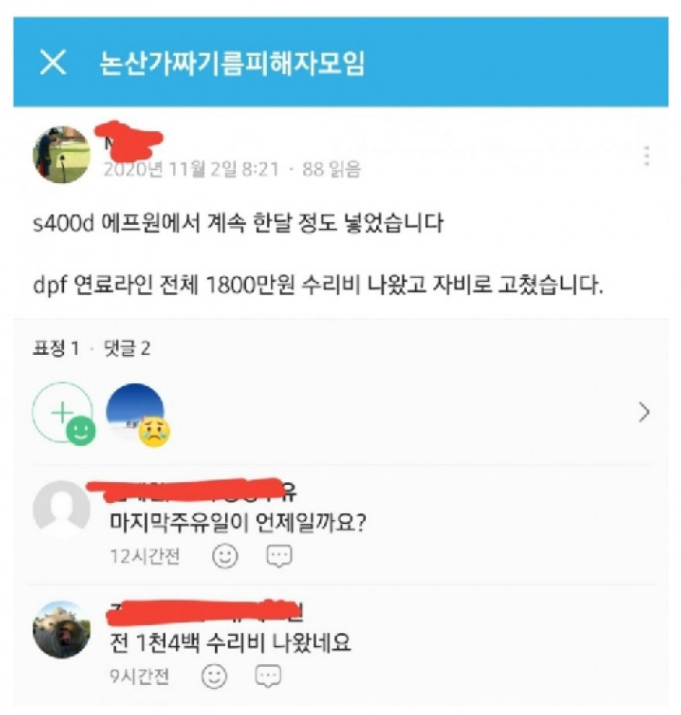Click the 12시간전 comment timestamp
The width and height of the screenshot is (681, 715).
(145, 556)
